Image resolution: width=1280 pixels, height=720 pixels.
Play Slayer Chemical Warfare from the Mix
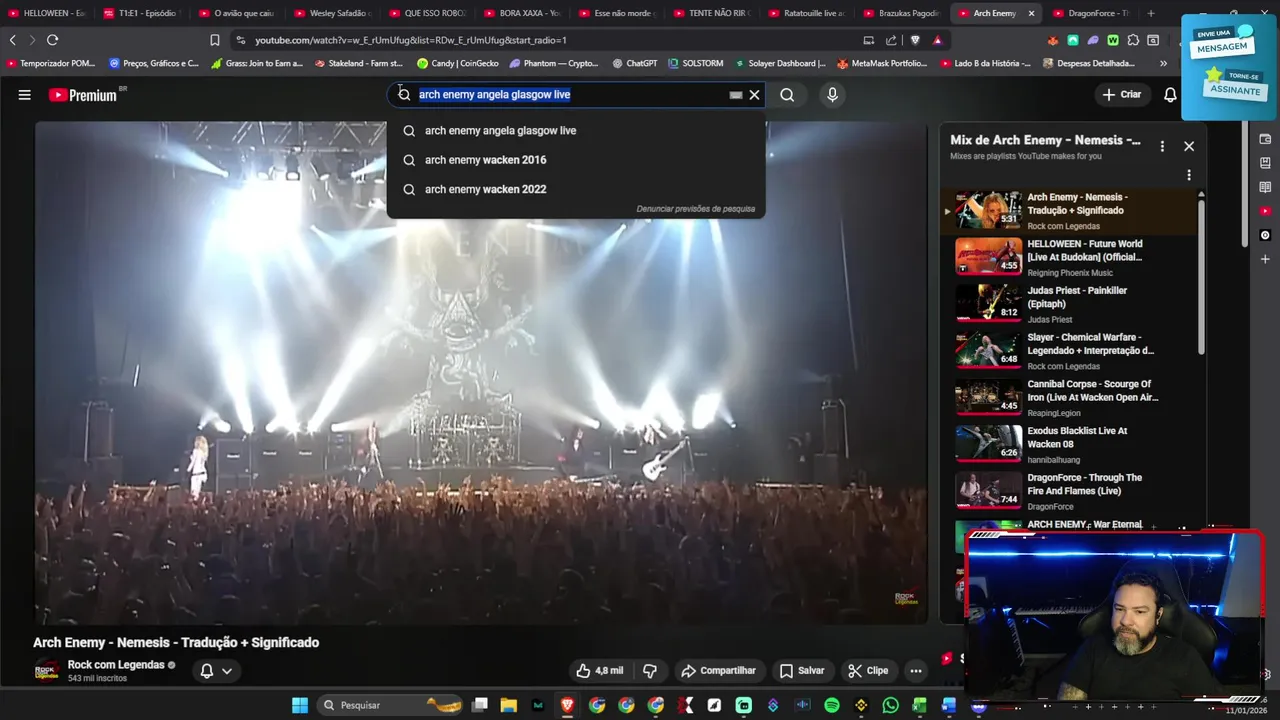click(1070, 351)
